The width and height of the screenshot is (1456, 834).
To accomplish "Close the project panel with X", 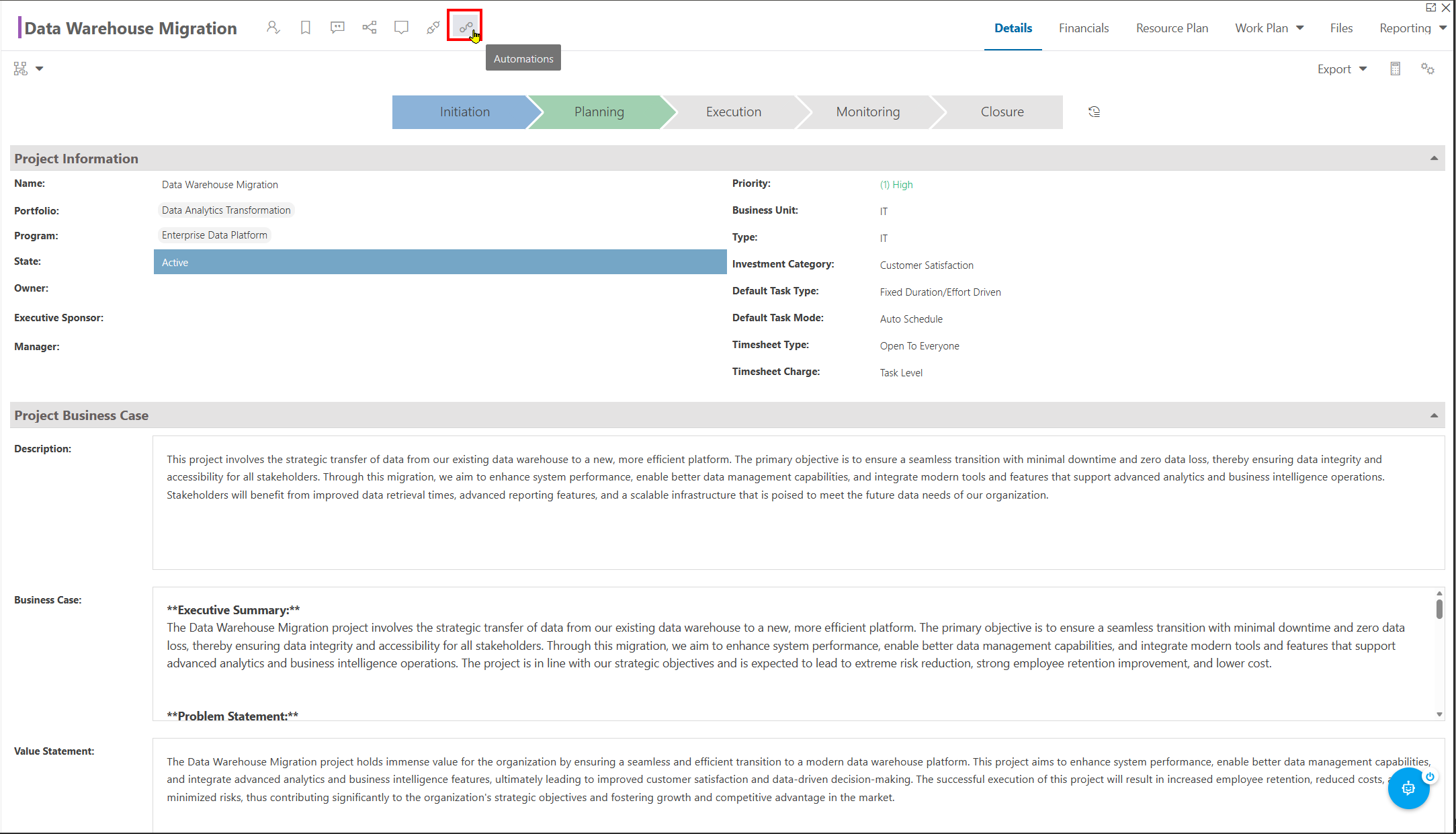I will point(1446,7).
